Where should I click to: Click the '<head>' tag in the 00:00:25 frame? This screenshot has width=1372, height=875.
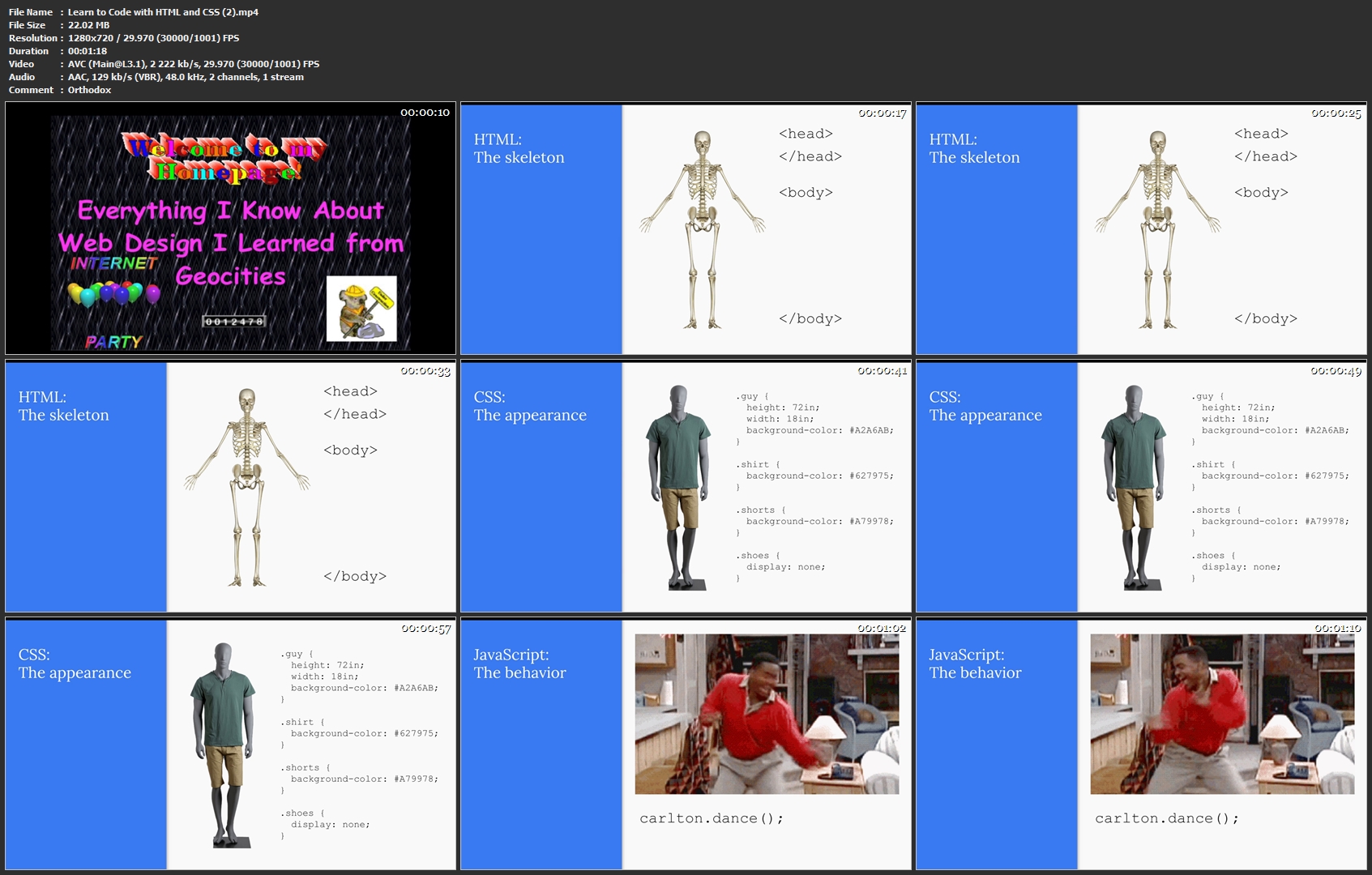pos(1261,134)
